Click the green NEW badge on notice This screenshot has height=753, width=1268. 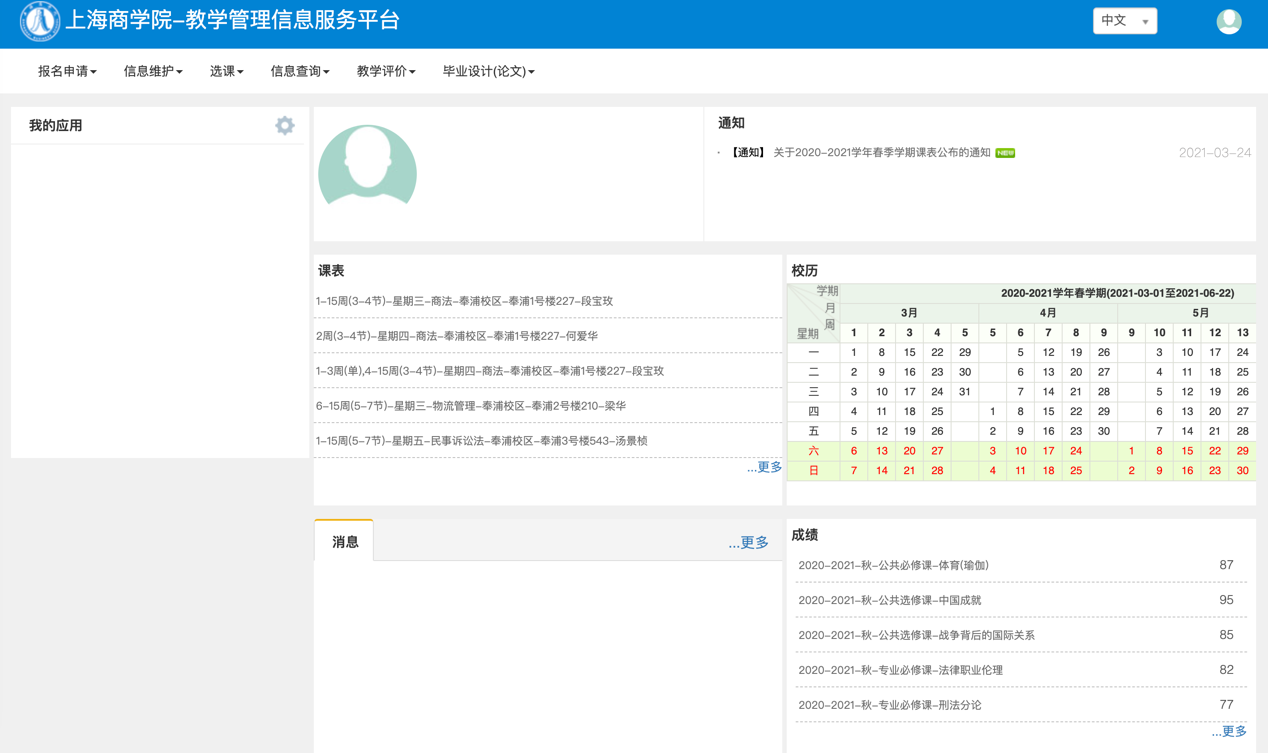pos(1005,153)
